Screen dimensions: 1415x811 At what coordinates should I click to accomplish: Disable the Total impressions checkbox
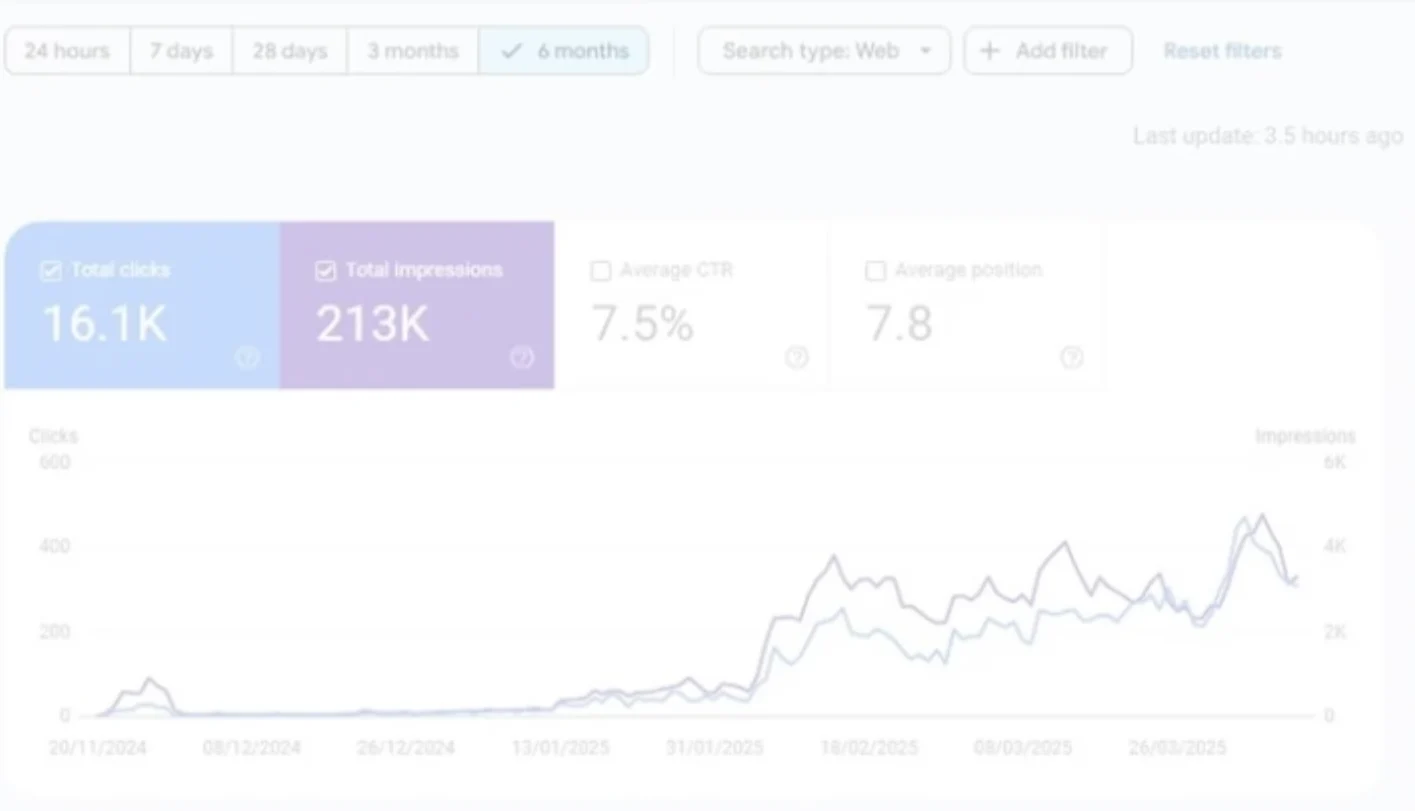coord(325,270)
